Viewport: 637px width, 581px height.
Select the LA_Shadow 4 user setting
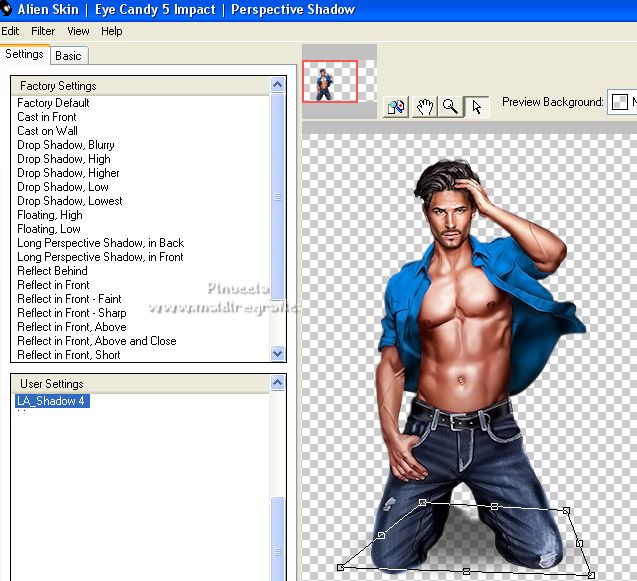[52, 401]
